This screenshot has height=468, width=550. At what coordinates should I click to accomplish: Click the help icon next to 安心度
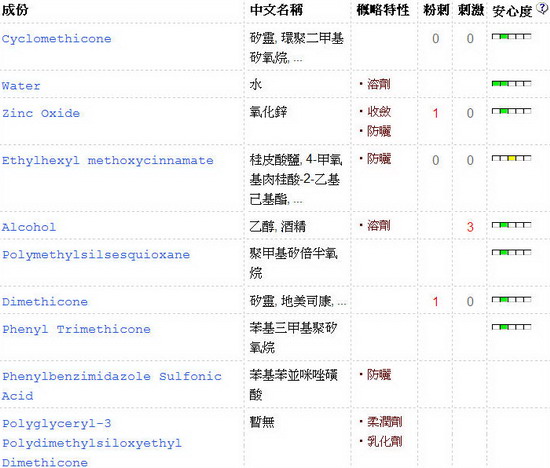pyautogui.click(x=543, y=8)
